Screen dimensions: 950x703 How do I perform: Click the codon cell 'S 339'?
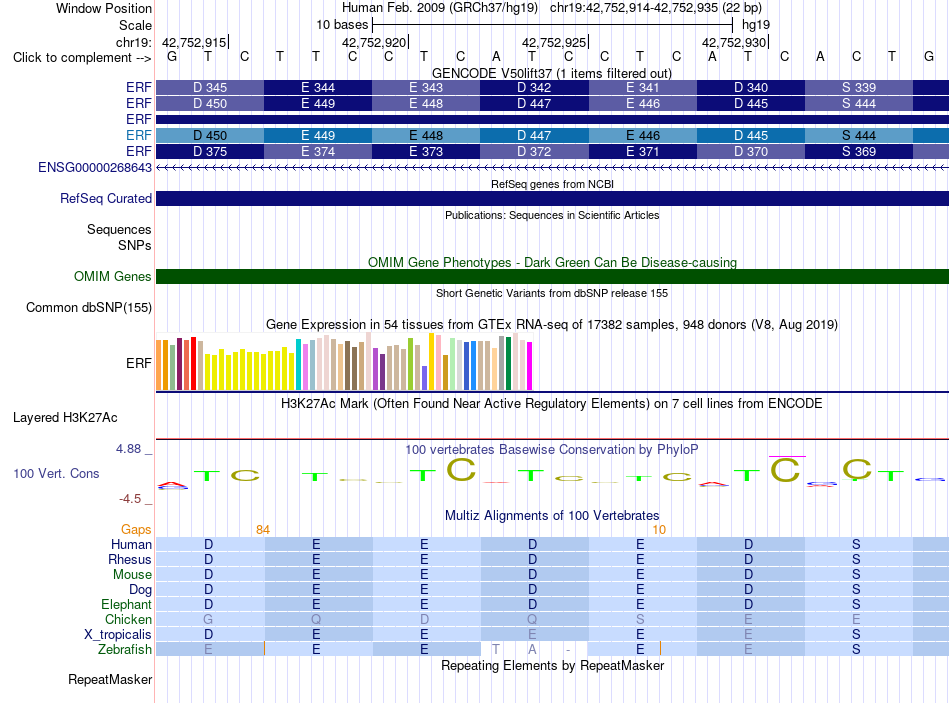[x=859, y=87]
